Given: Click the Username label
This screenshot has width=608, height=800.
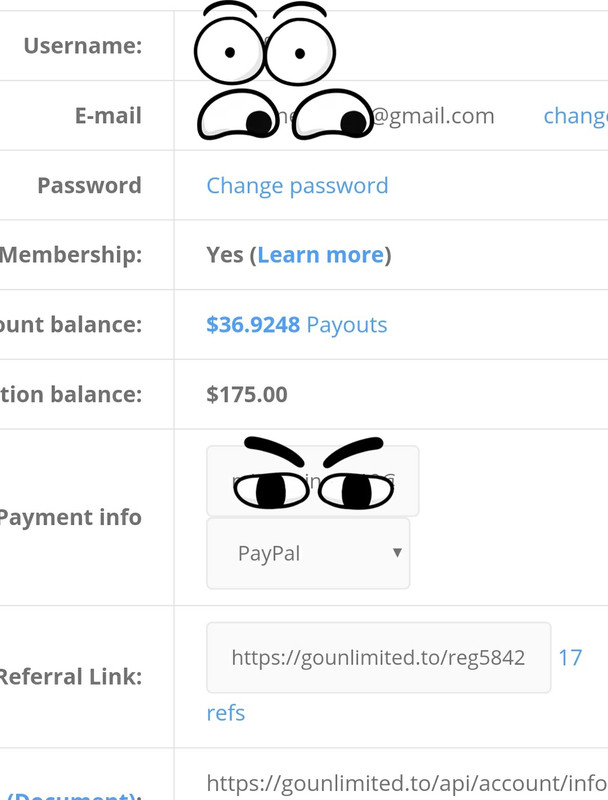Looking at the screenshot, I should pyautogui.click(x=82, y=46).
